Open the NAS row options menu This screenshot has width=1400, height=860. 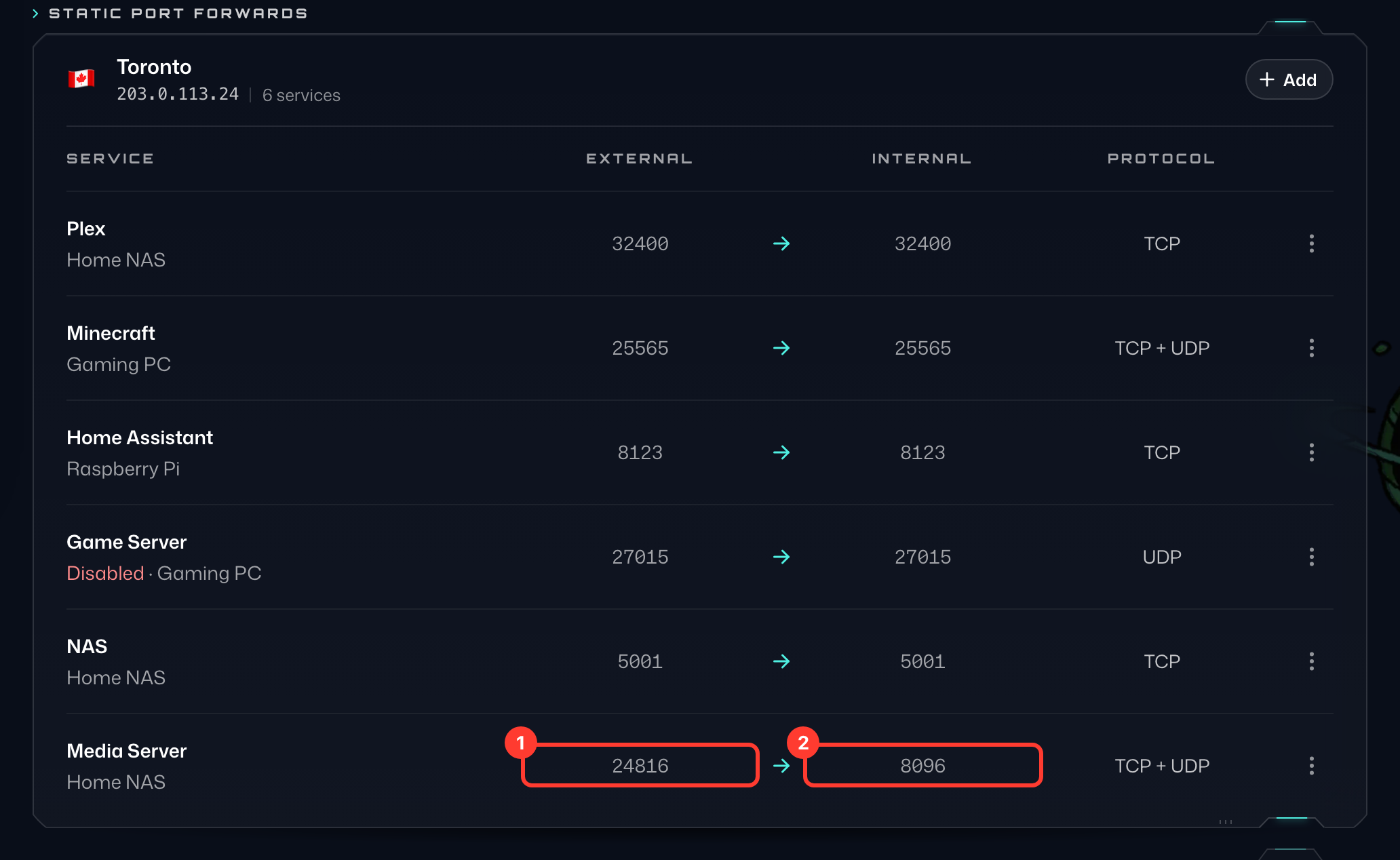(x=1311, y=661)
